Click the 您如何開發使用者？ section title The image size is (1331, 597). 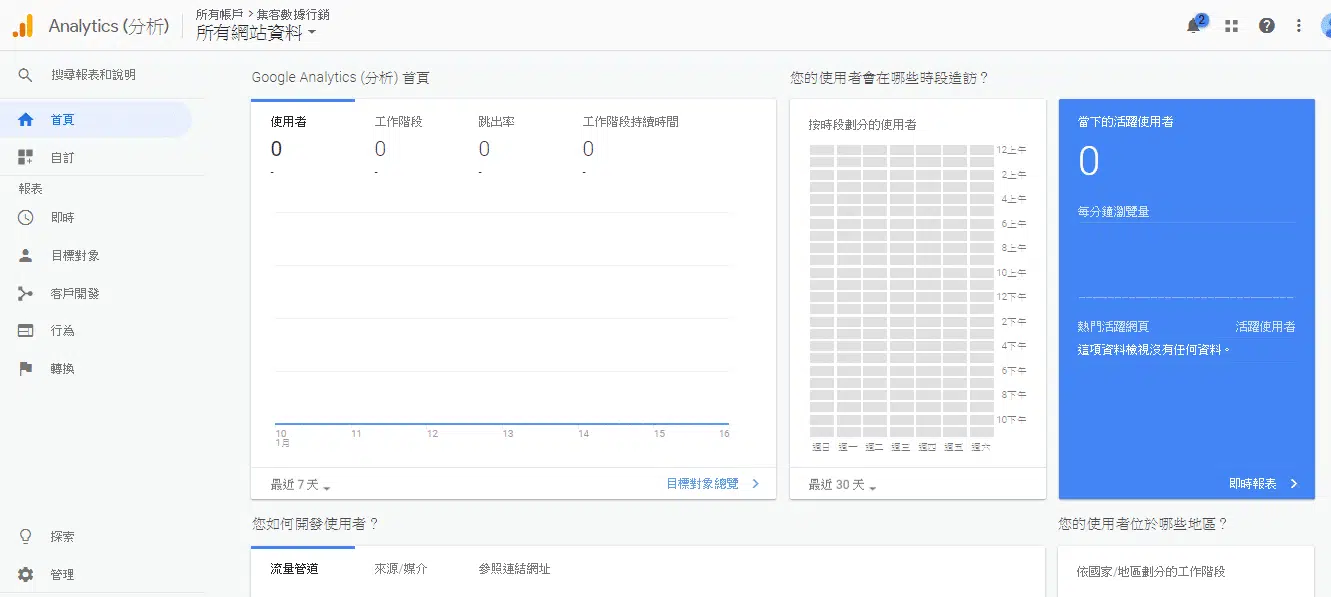[315, 523]
